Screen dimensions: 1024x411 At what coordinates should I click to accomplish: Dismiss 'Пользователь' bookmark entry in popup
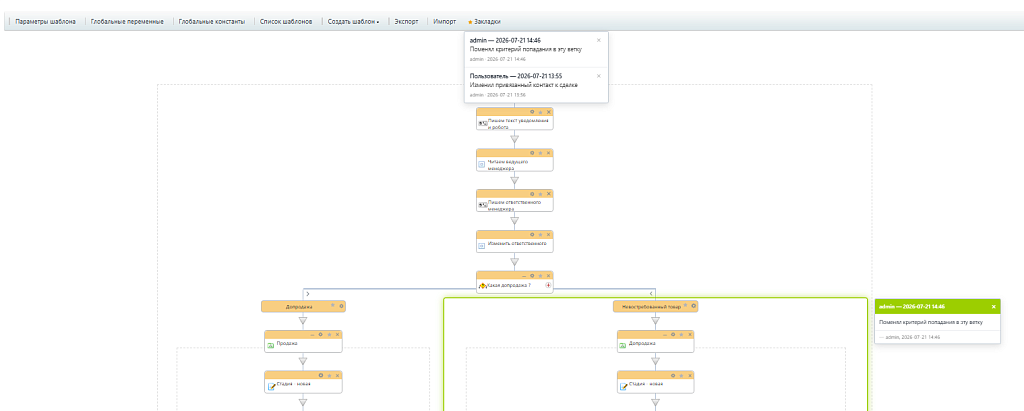pos(599,76)
